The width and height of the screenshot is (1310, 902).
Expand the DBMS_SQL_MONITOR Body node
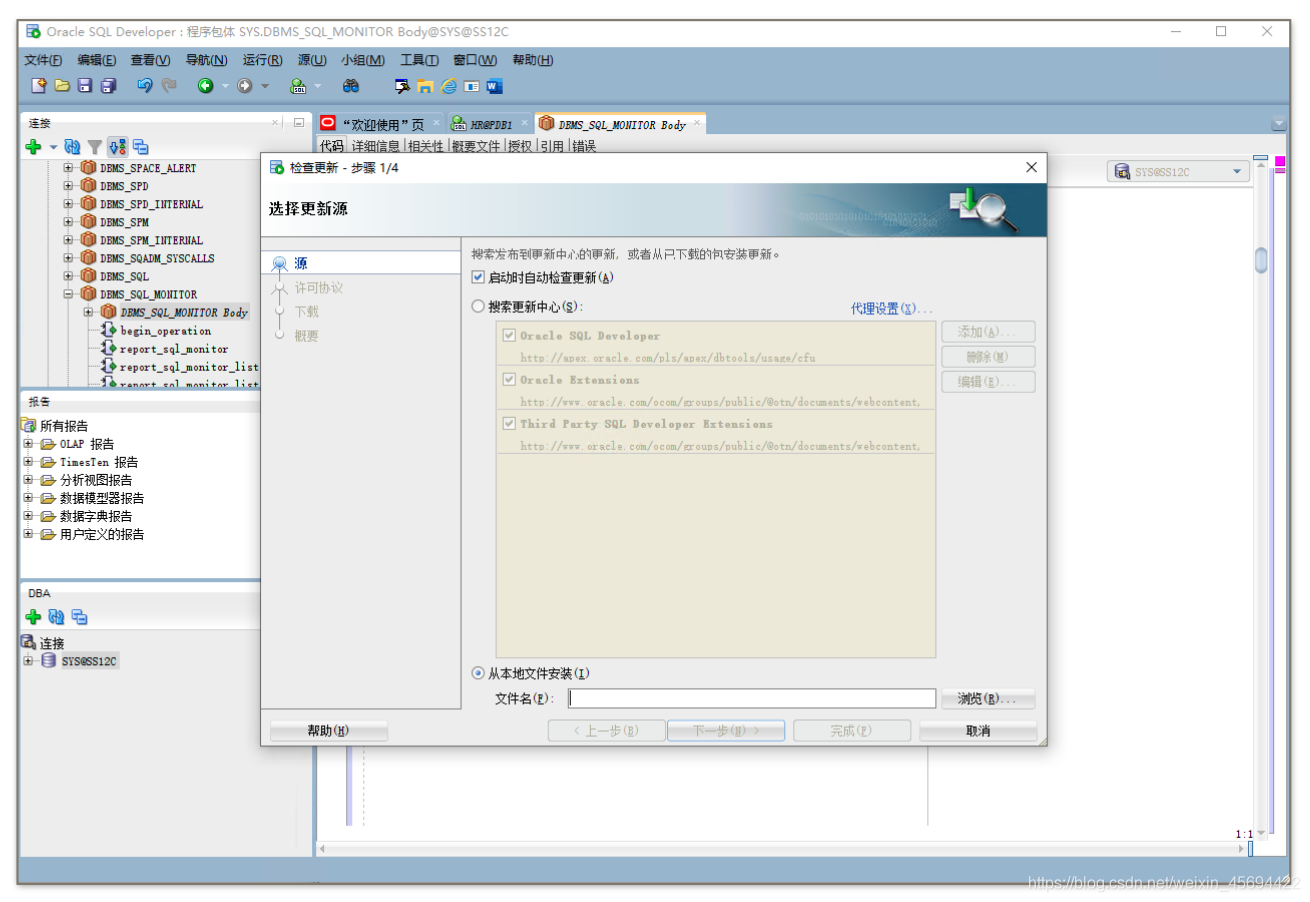coord(89,312)
